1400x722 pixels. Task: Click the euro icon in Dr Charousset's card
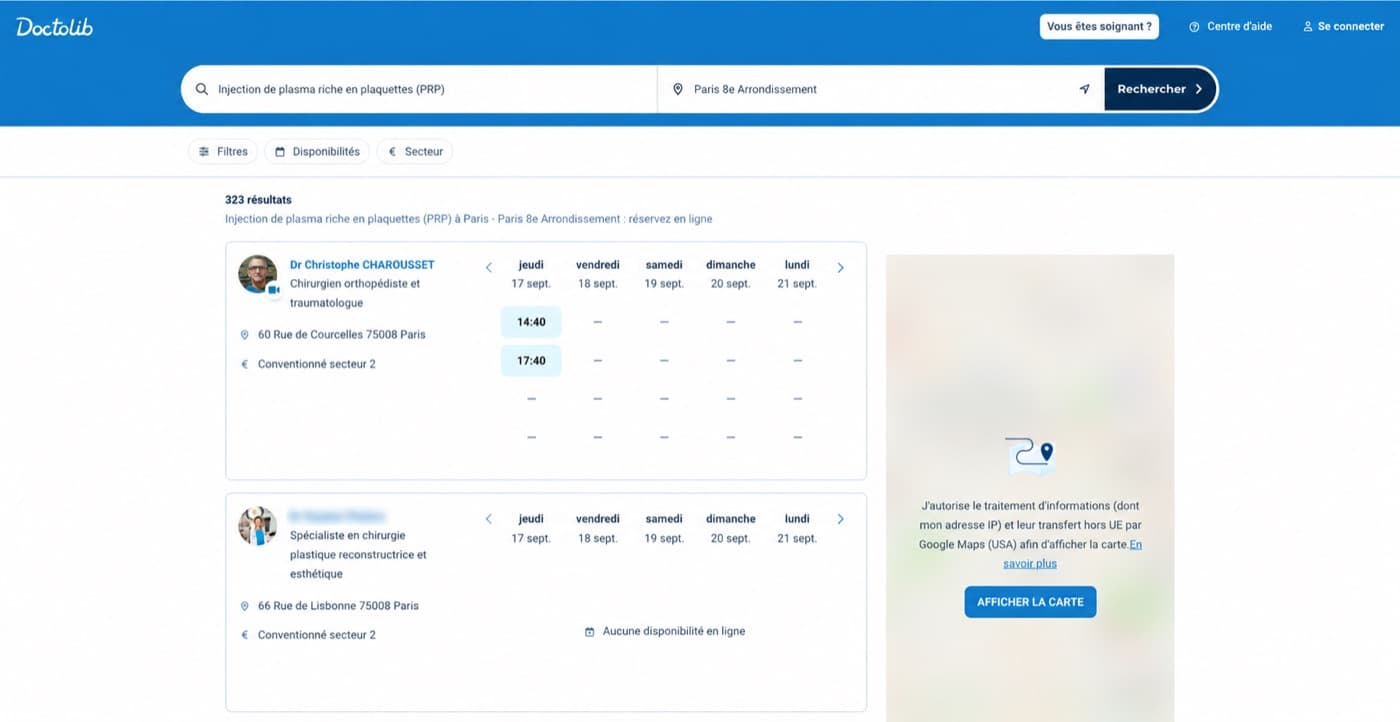[245, 364]
